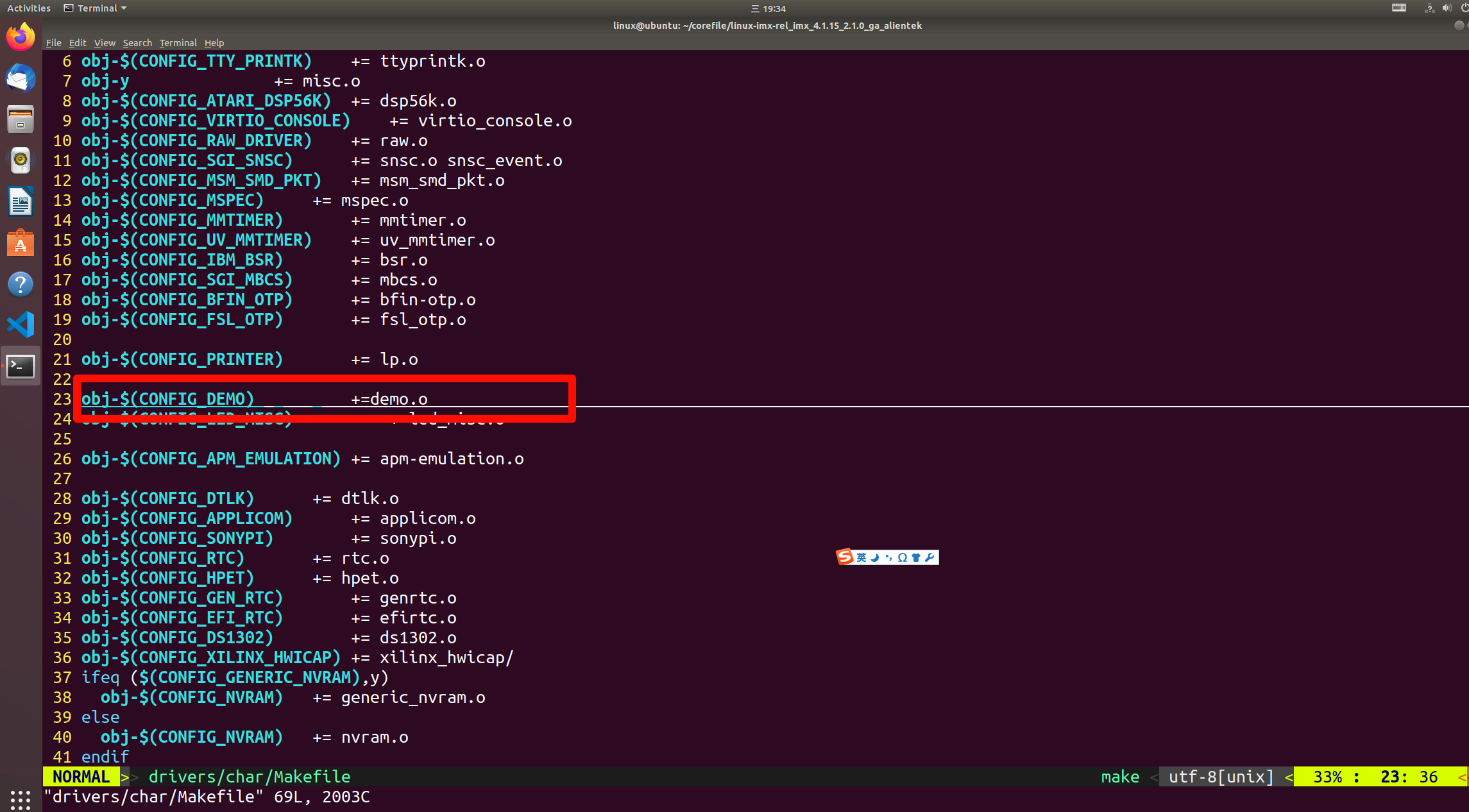Click the Activities button
Screen dimensions: 1469x812
[x=28, y=8]
